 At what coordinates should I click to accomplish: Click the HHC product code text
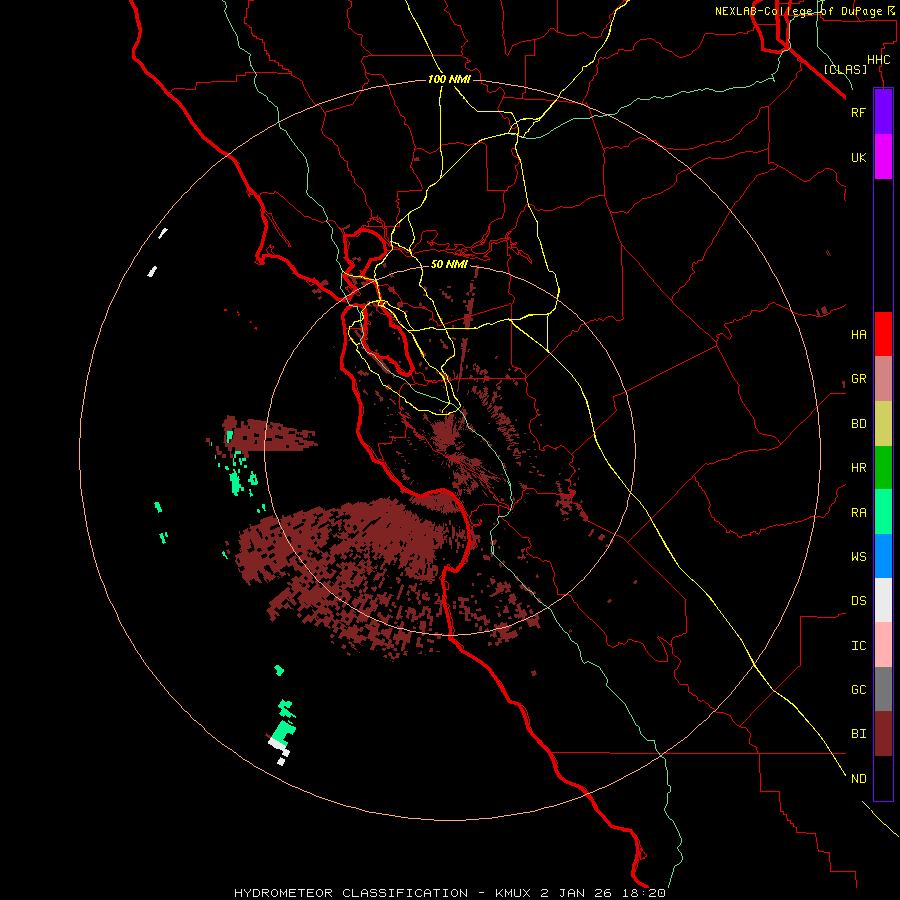pyautogui.click(x=878, y=60)
